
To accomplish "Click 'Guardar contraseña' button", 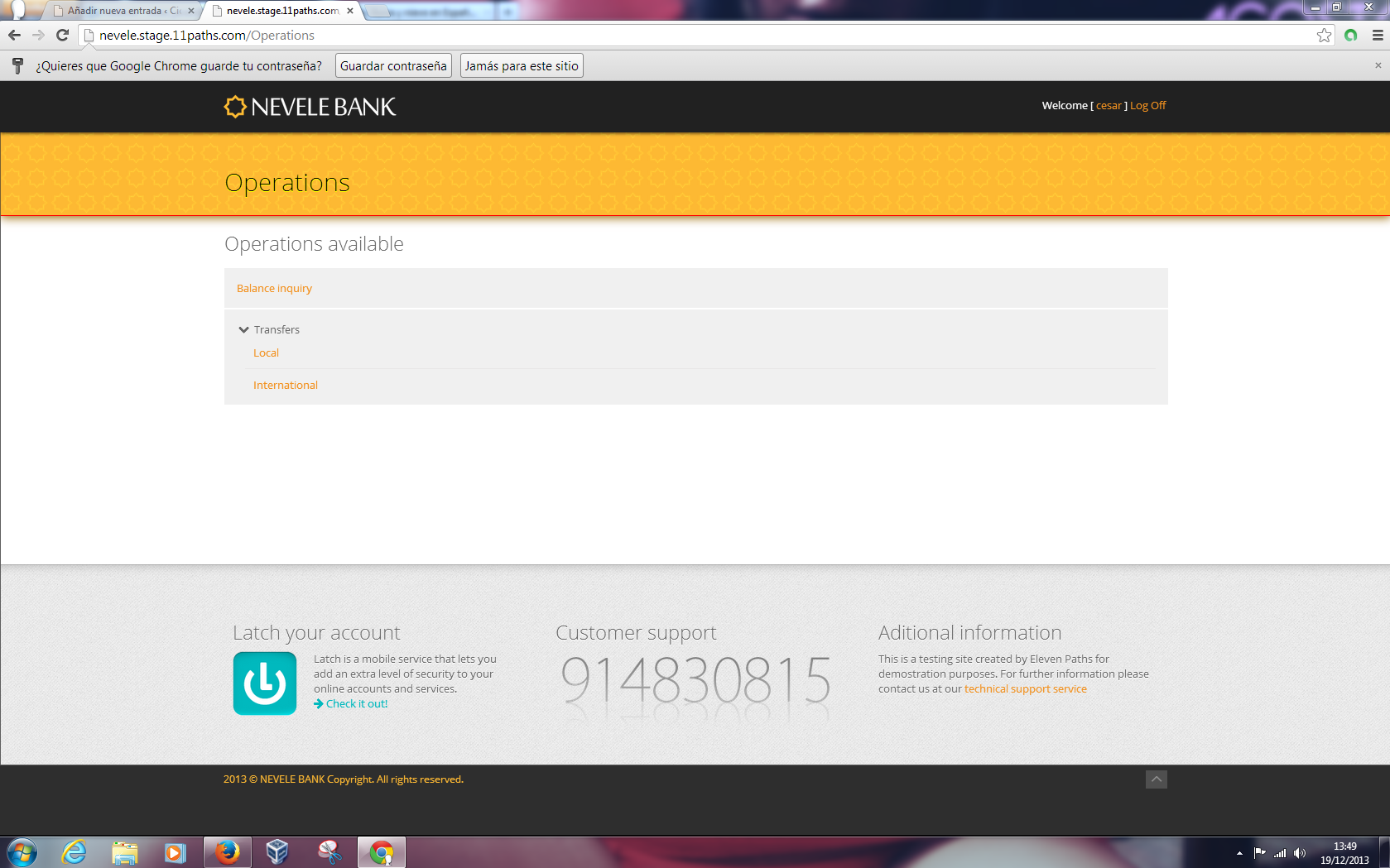I will (393, 66).
